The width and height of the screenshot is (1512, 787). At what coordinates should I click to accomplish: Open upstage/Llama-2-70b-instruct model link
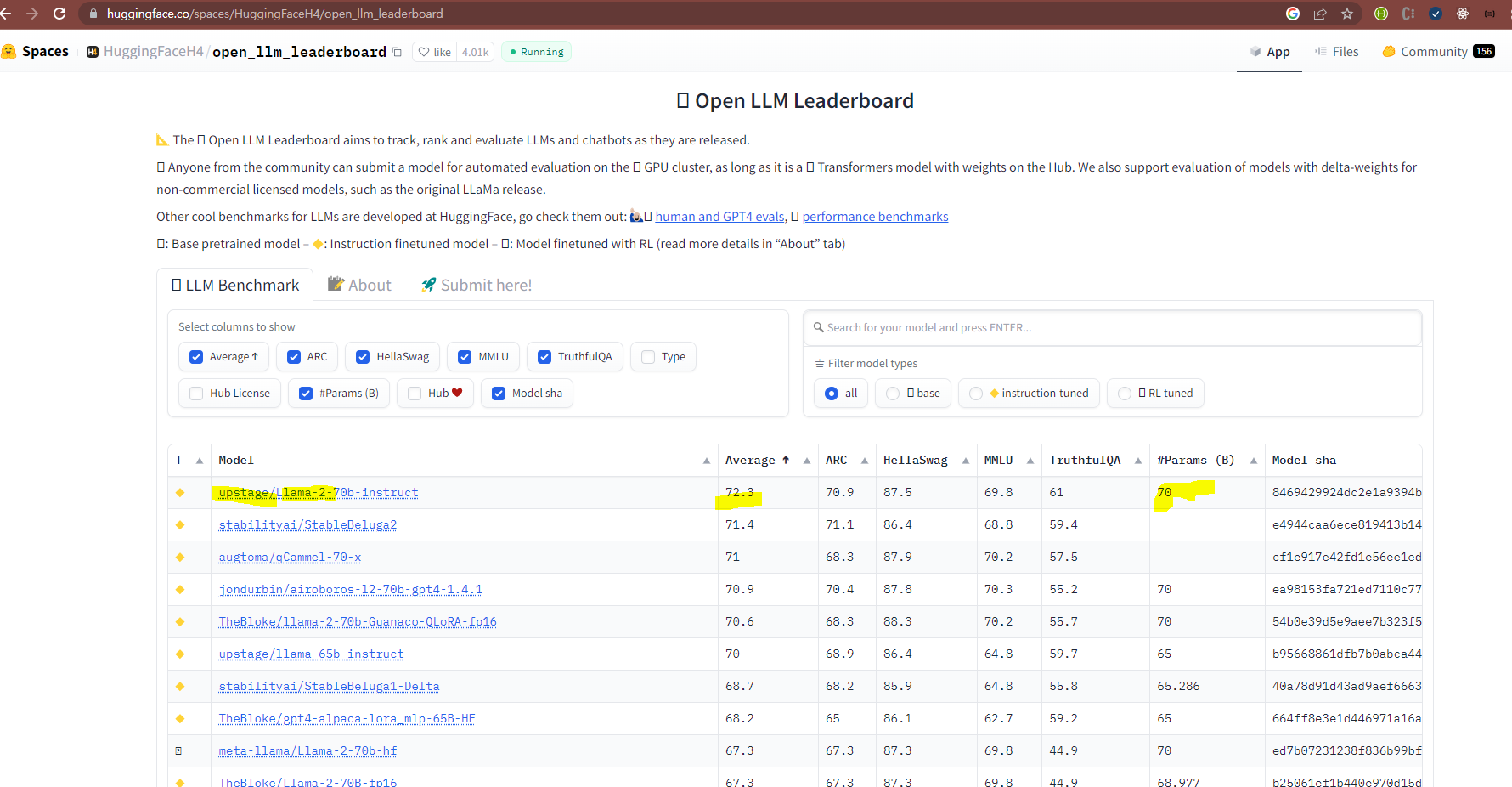pos(319,493)
